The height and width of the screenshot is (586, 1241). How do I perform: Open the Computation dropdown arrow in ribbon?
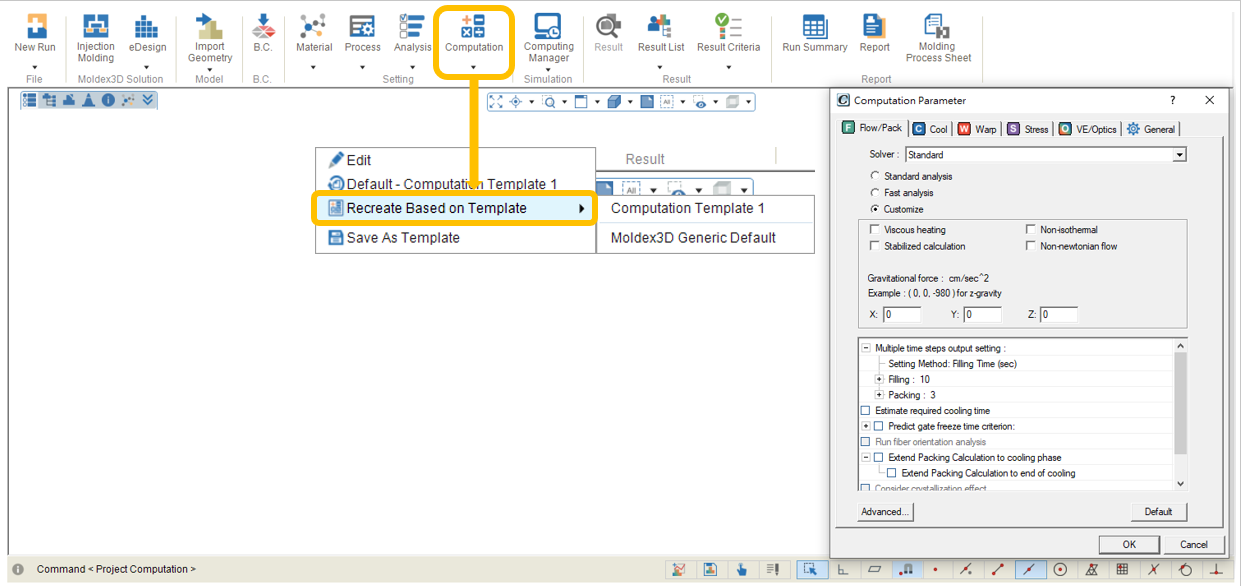(x=474, y=68)
